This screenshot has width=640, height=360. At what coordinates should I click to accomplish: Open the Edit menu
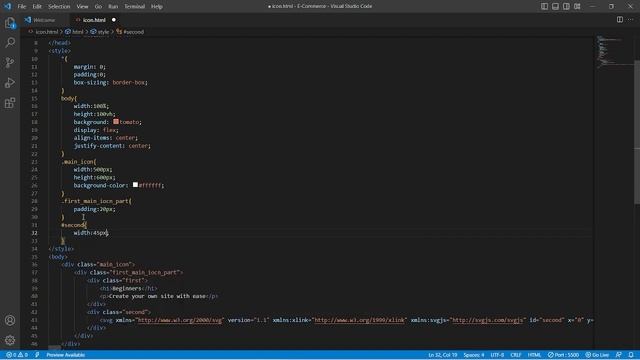37,7
